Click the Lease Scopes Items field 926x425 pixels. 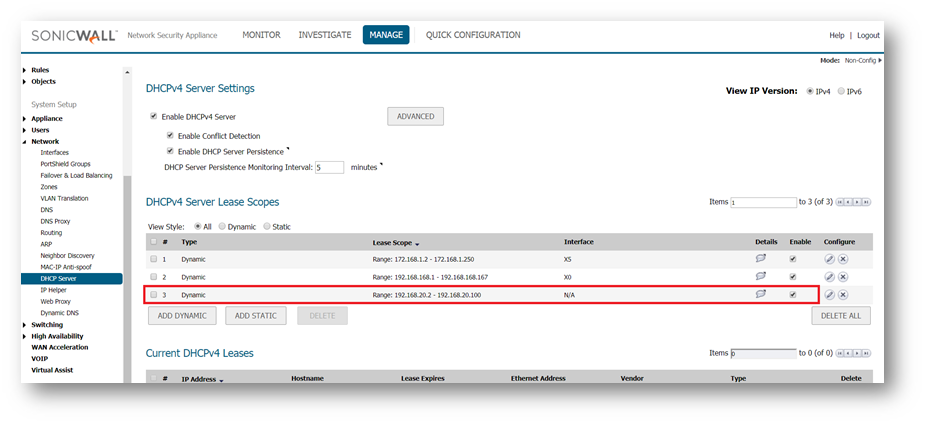[x=764, y=202]
